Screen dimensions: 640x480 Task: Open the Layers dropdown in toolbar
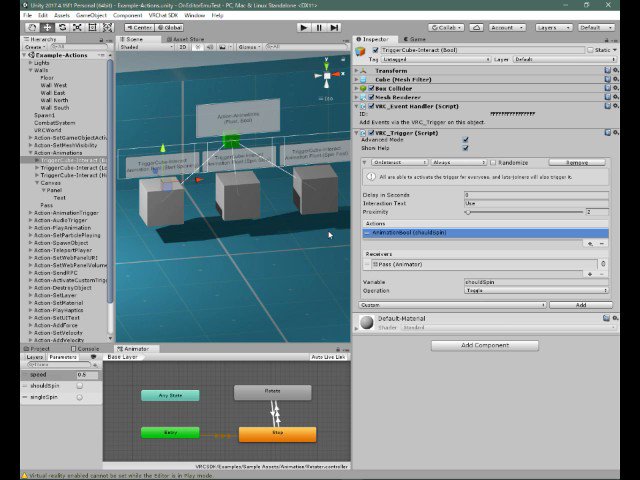tap(553, 28)
